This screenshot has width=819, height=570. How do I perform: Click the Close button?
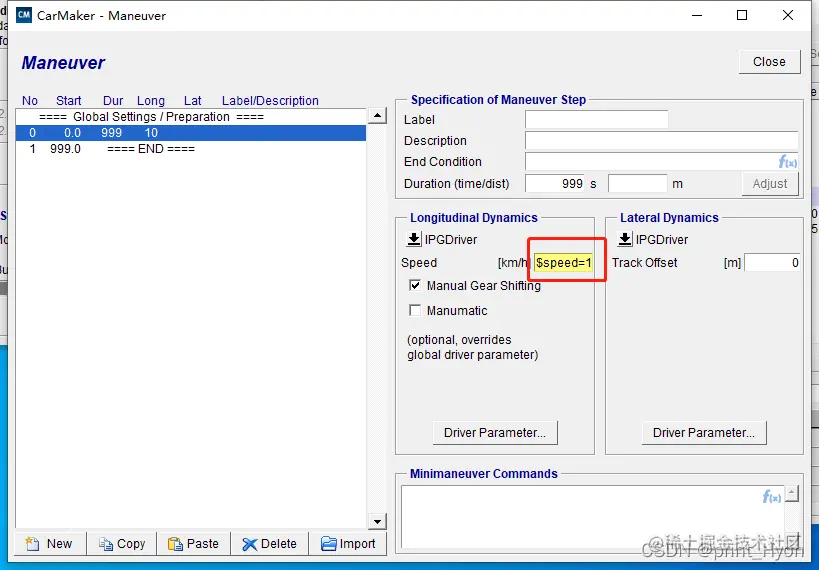pos(769,62)
